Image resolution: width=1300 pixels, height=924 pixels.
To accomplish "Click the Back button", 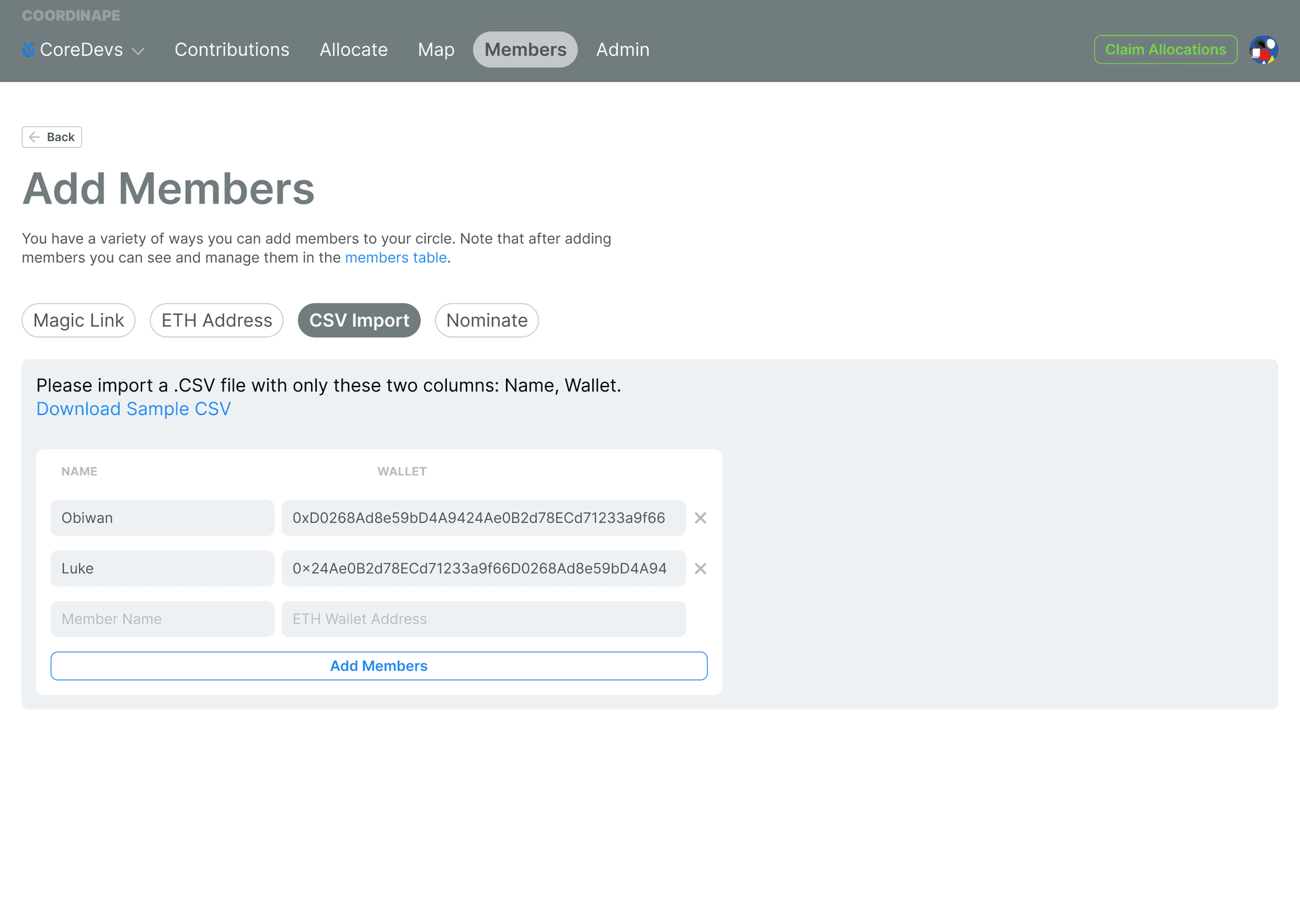I will pyautogui.click(x=52, y=137).
